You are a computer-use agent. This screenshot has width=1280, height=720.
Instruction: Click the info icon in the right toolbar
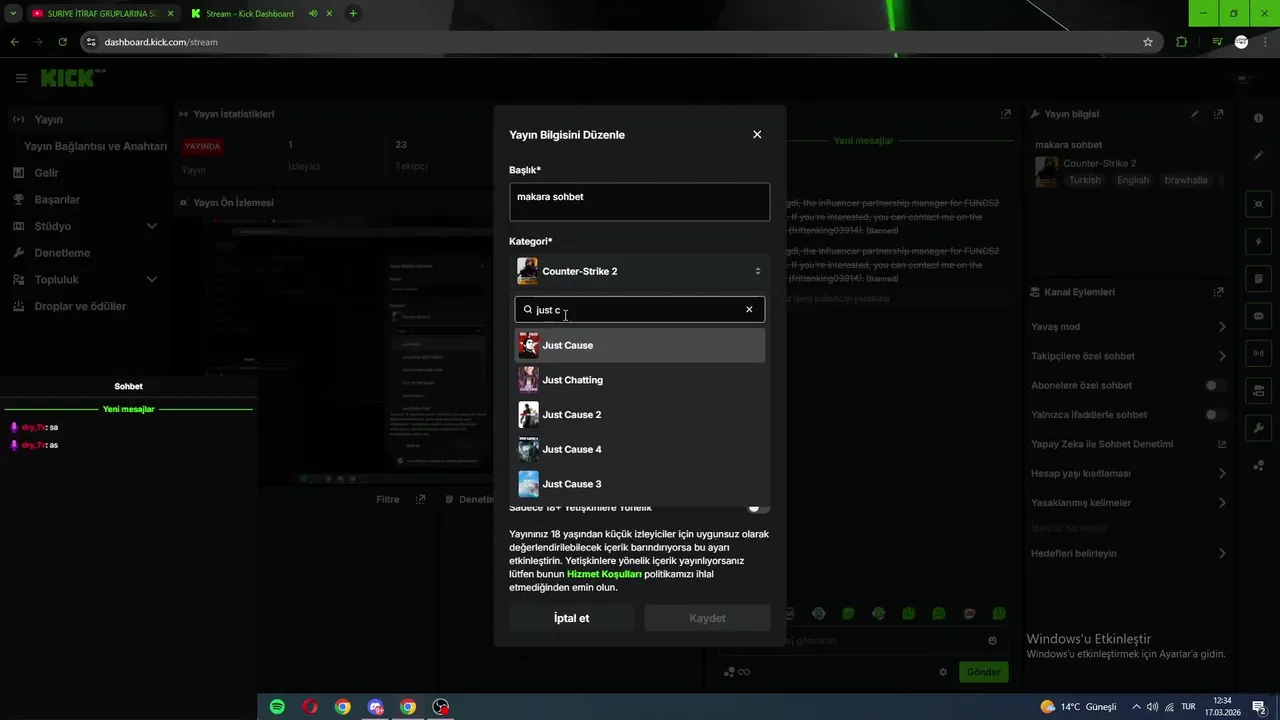1258,118
